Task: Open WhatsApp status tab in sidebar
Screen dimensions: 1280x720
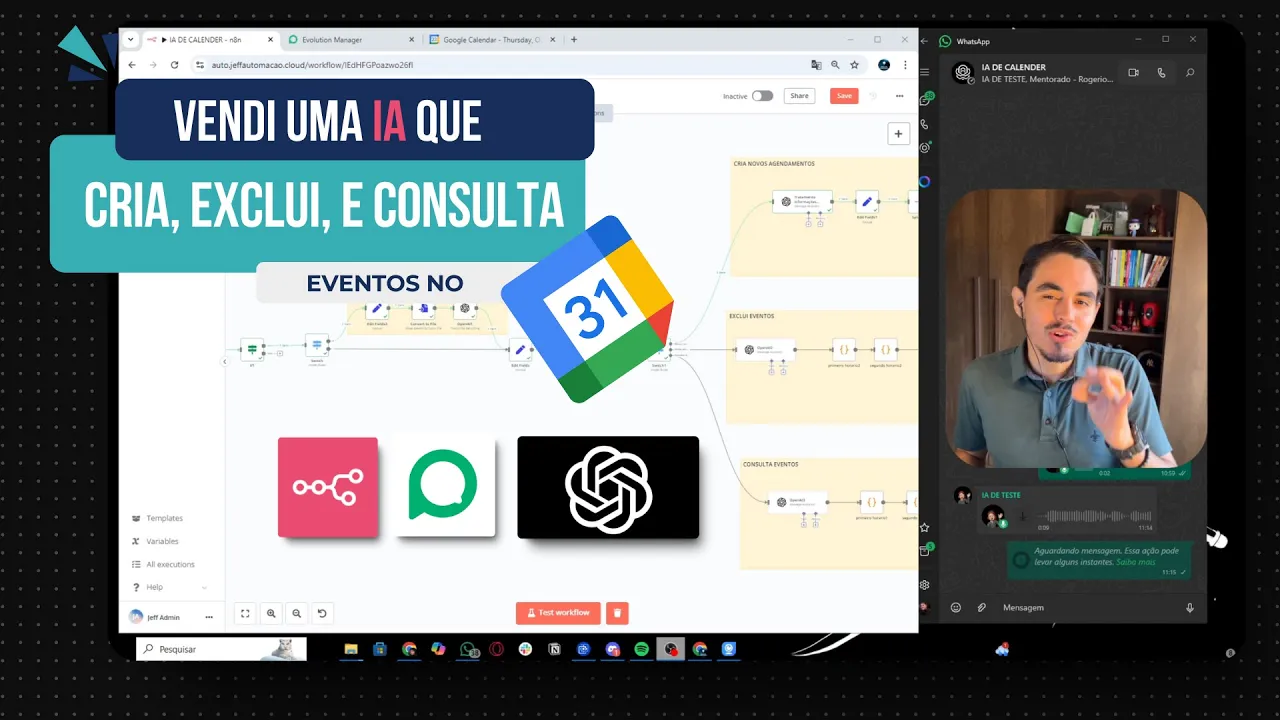Action: pos(924,148)
